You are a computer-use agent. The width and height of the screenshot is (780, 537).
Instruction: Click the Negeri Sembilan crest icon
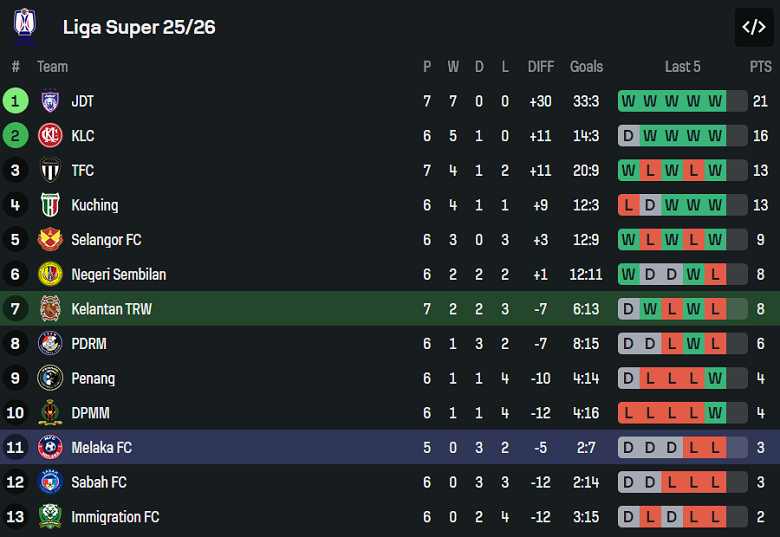click(50, 274)
